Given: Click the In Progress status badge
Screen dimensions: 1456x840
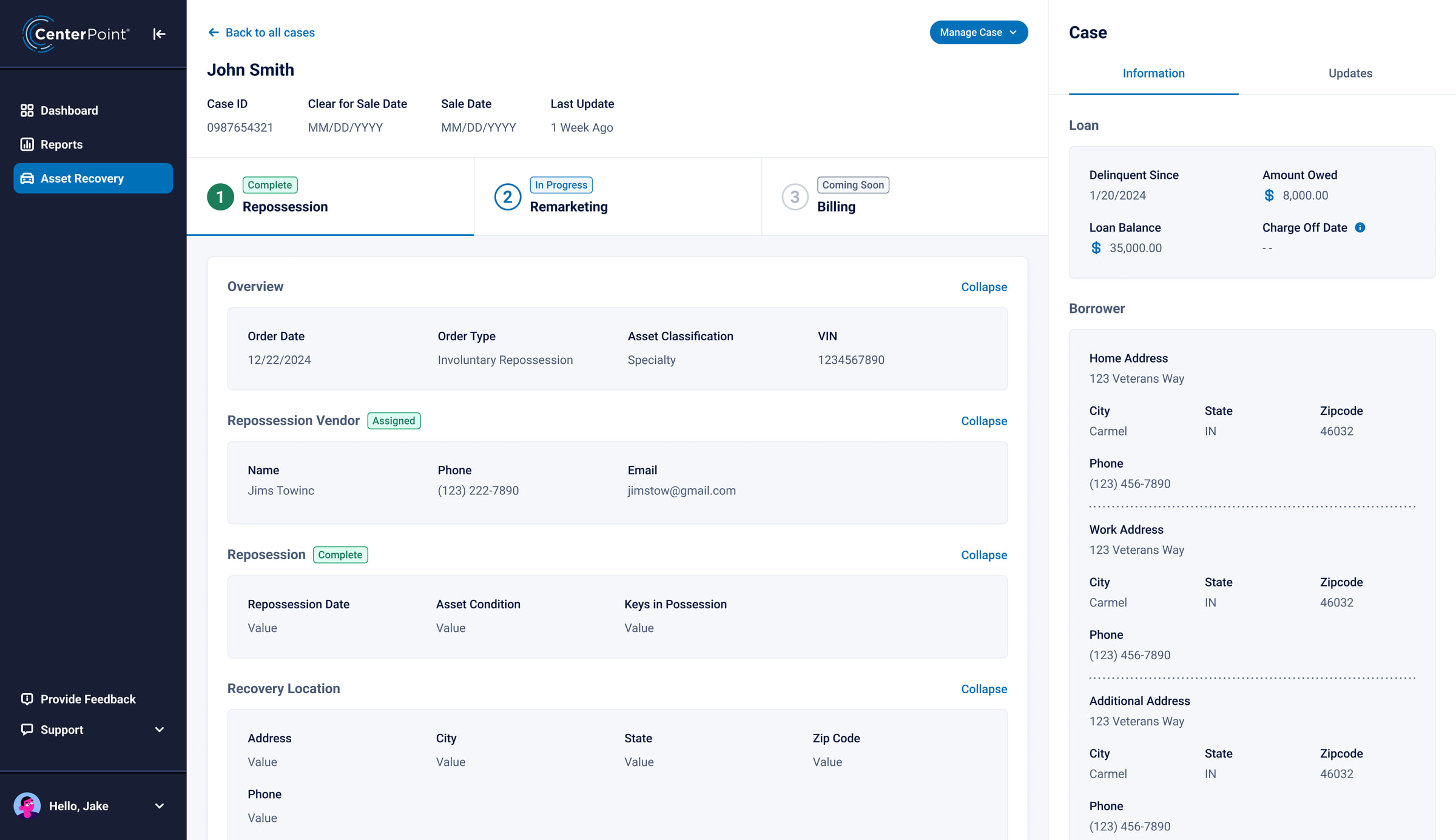Looking at the screenshot, I should [561, 185].
